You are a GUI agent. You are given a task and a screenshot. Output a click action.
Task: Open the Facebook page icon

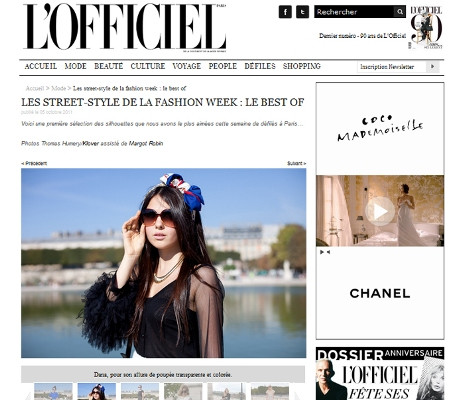285,12
